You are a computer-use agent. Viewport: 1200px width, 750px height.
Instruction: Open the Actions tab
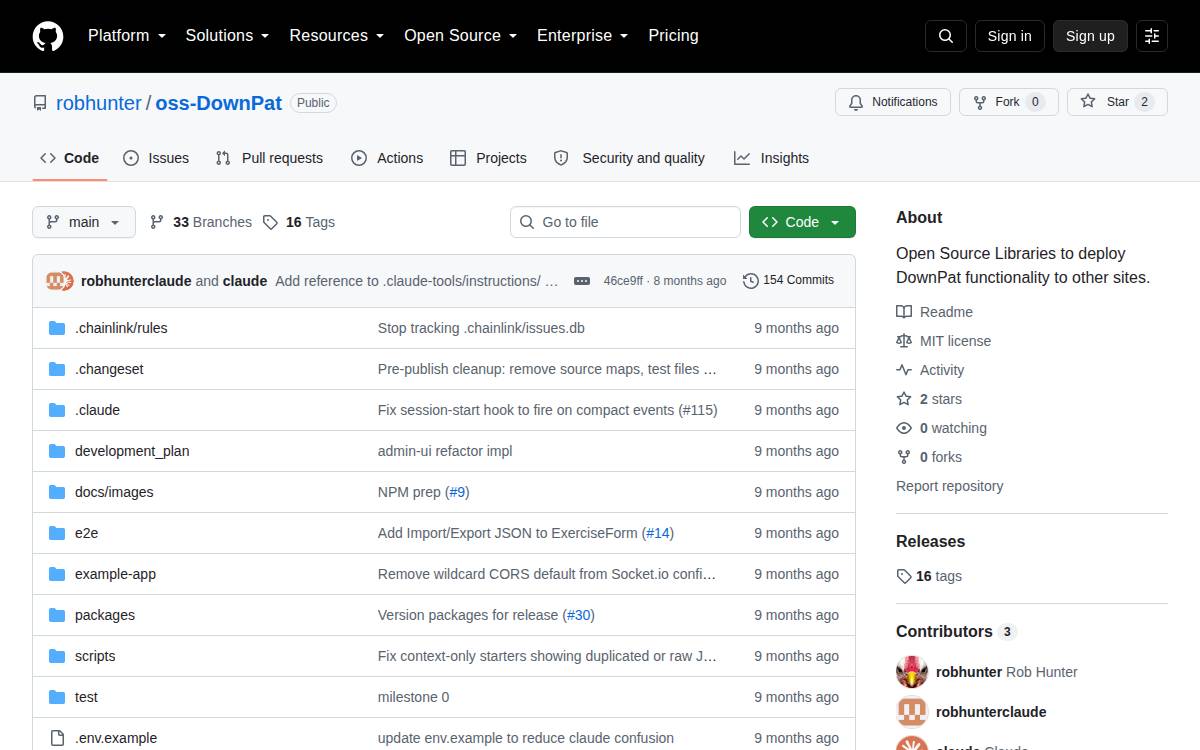pos(387,158)
